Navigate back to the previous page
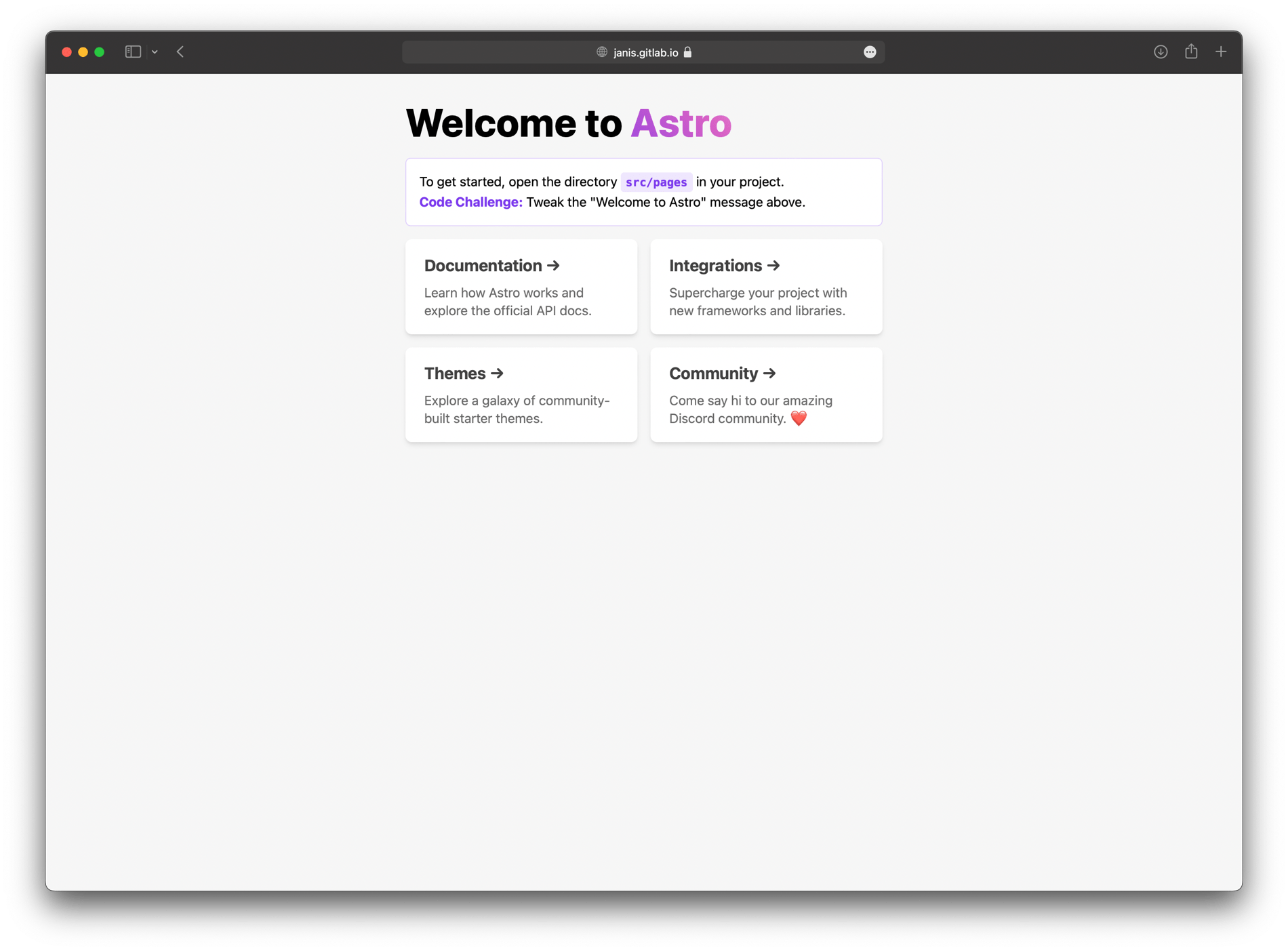1288x951 pixels. (x=180, y=52)
